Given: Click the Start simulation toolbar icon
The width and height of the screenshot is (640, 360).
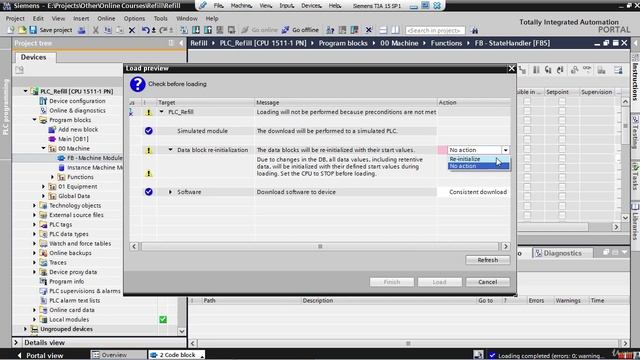Looking at the screenshot, I should click(220, 30).
